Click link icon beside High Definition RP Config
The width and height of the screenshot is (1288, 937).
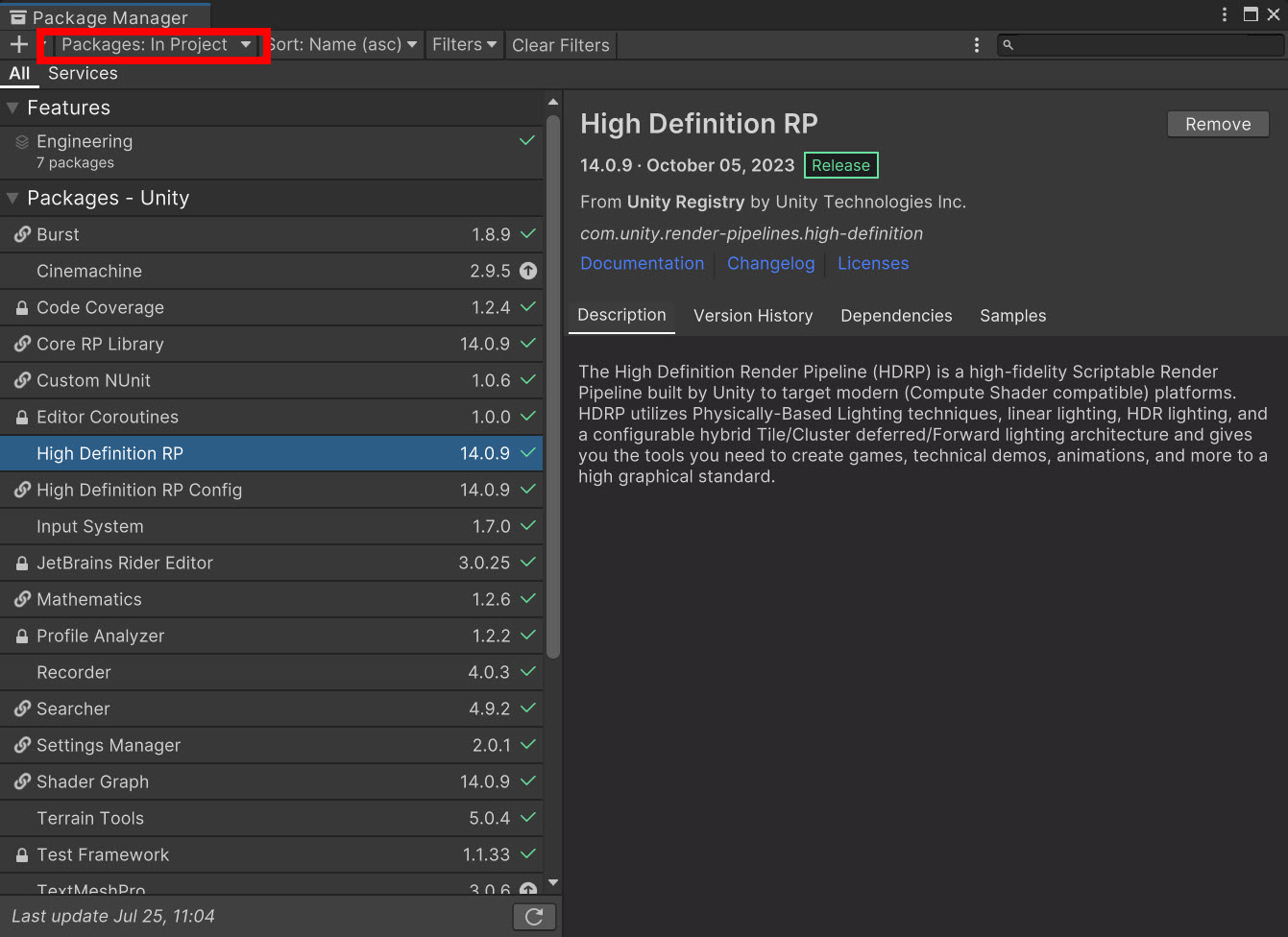pos(22,490)
